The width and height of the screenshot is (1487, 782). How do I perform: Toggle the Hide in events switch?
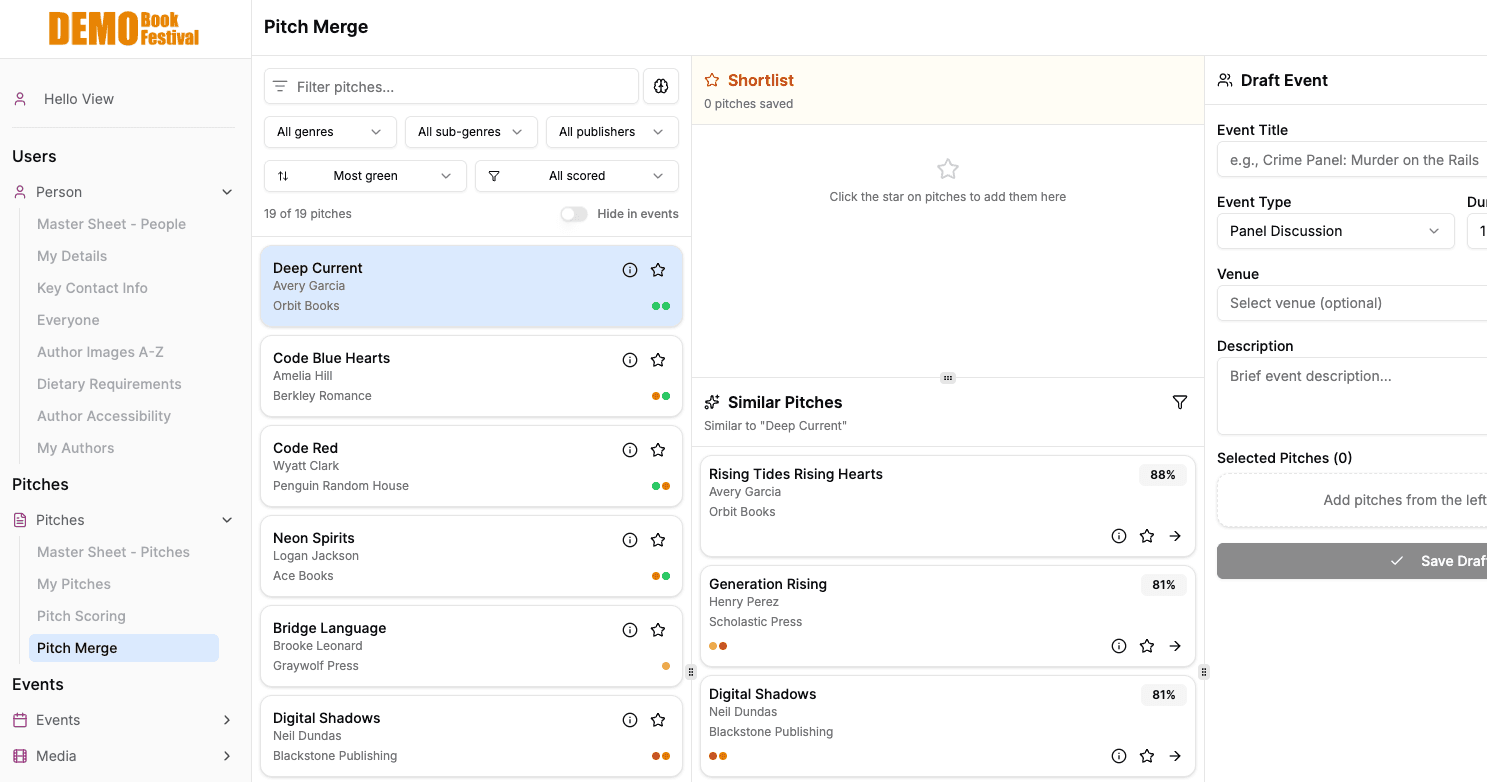[573, 213]
